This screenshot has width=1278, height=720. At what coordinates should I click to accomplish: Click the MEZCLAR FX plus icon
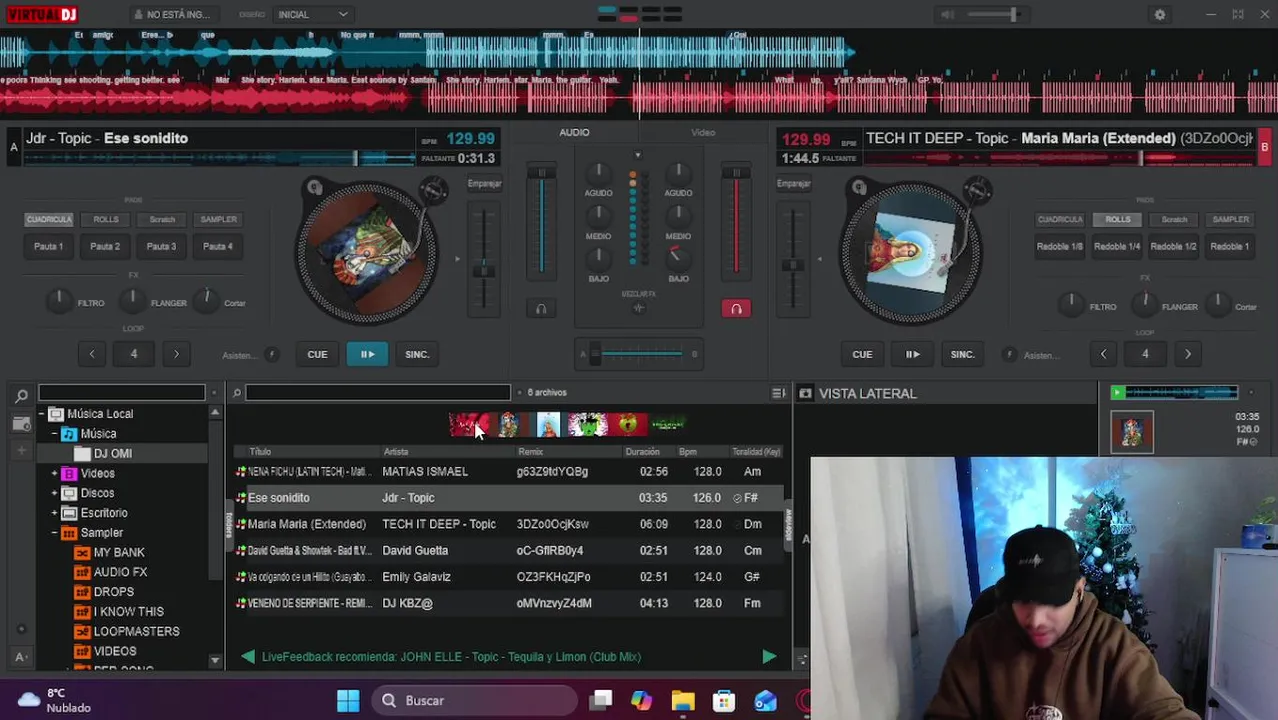[x=639, y=308]
